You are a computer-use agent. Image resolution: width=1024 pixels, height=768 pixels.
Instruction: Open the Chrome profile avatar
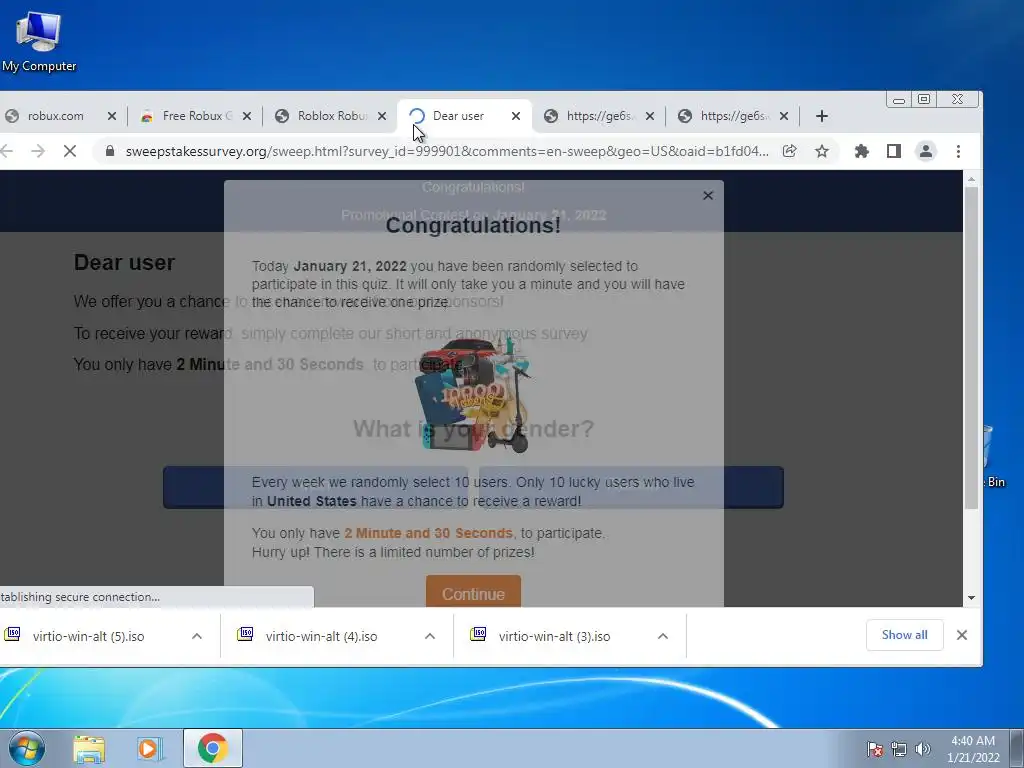[925, 152]
